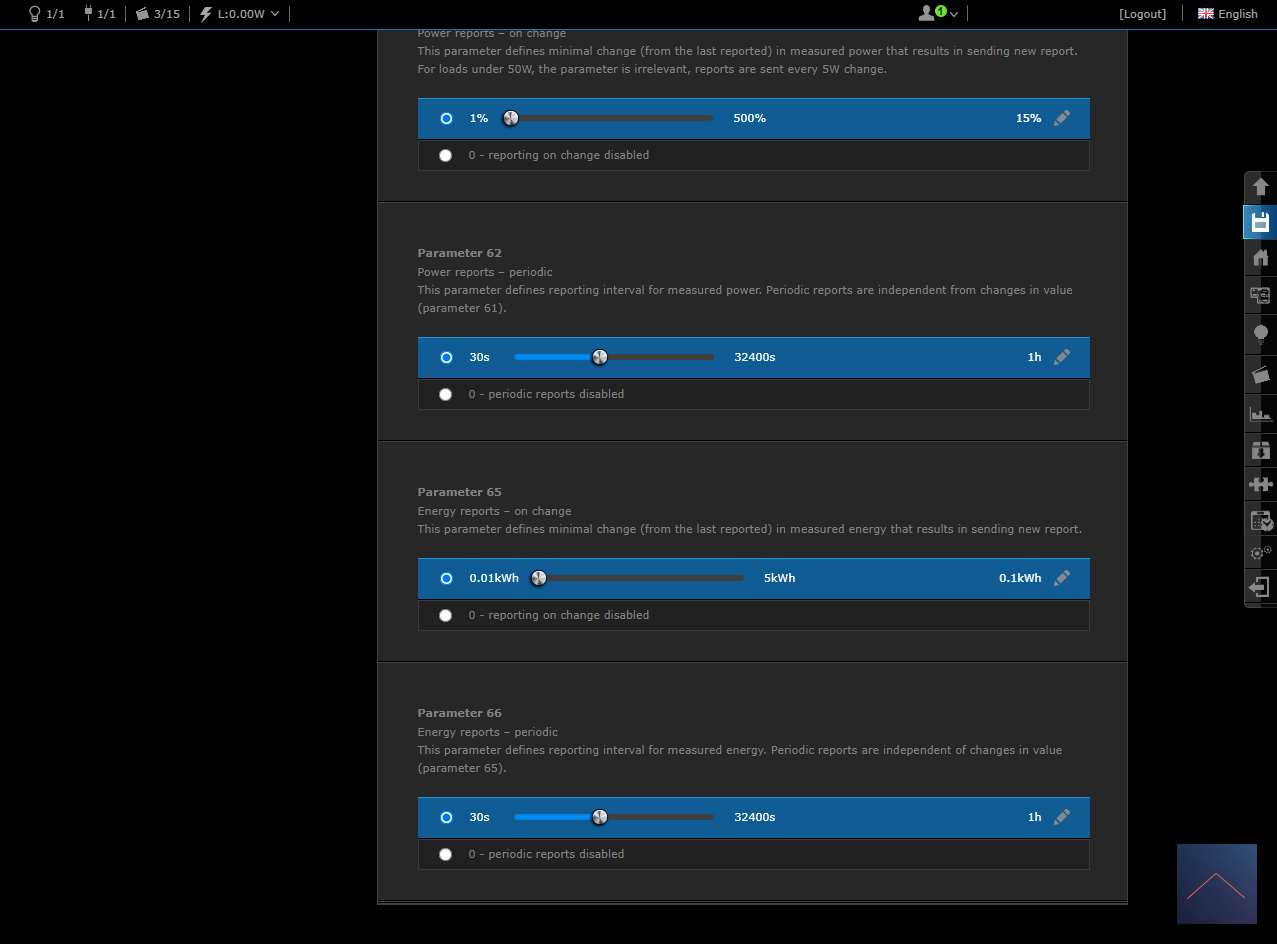Viewport: 1277px width, 944px height.
Task: Open the bar chart icon in sidebar
Action: pos(1260,413)
